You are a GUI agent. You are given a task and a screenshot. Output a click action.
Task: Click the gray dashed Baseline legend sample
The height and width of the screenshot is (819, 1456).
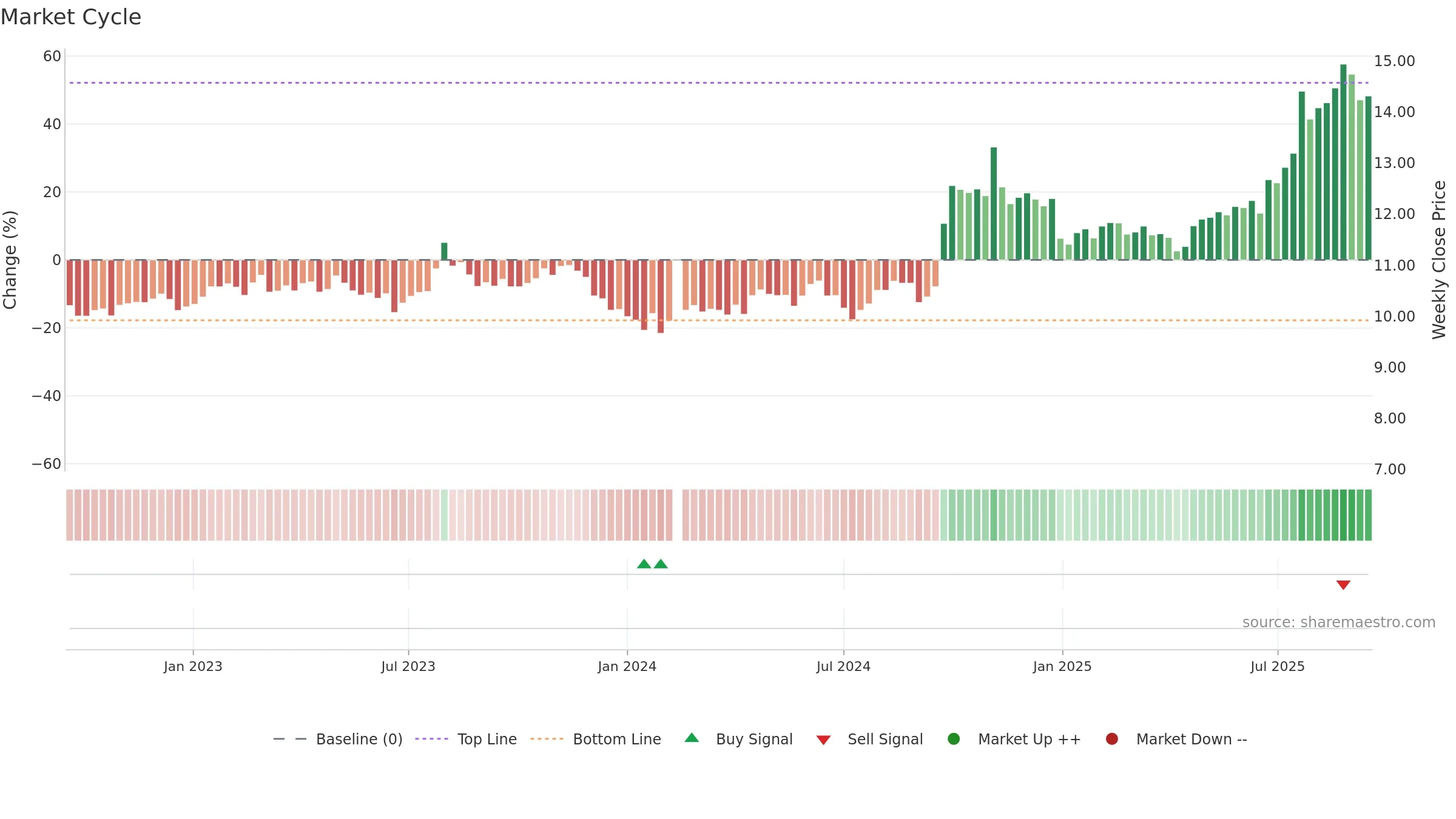(290, 739)
